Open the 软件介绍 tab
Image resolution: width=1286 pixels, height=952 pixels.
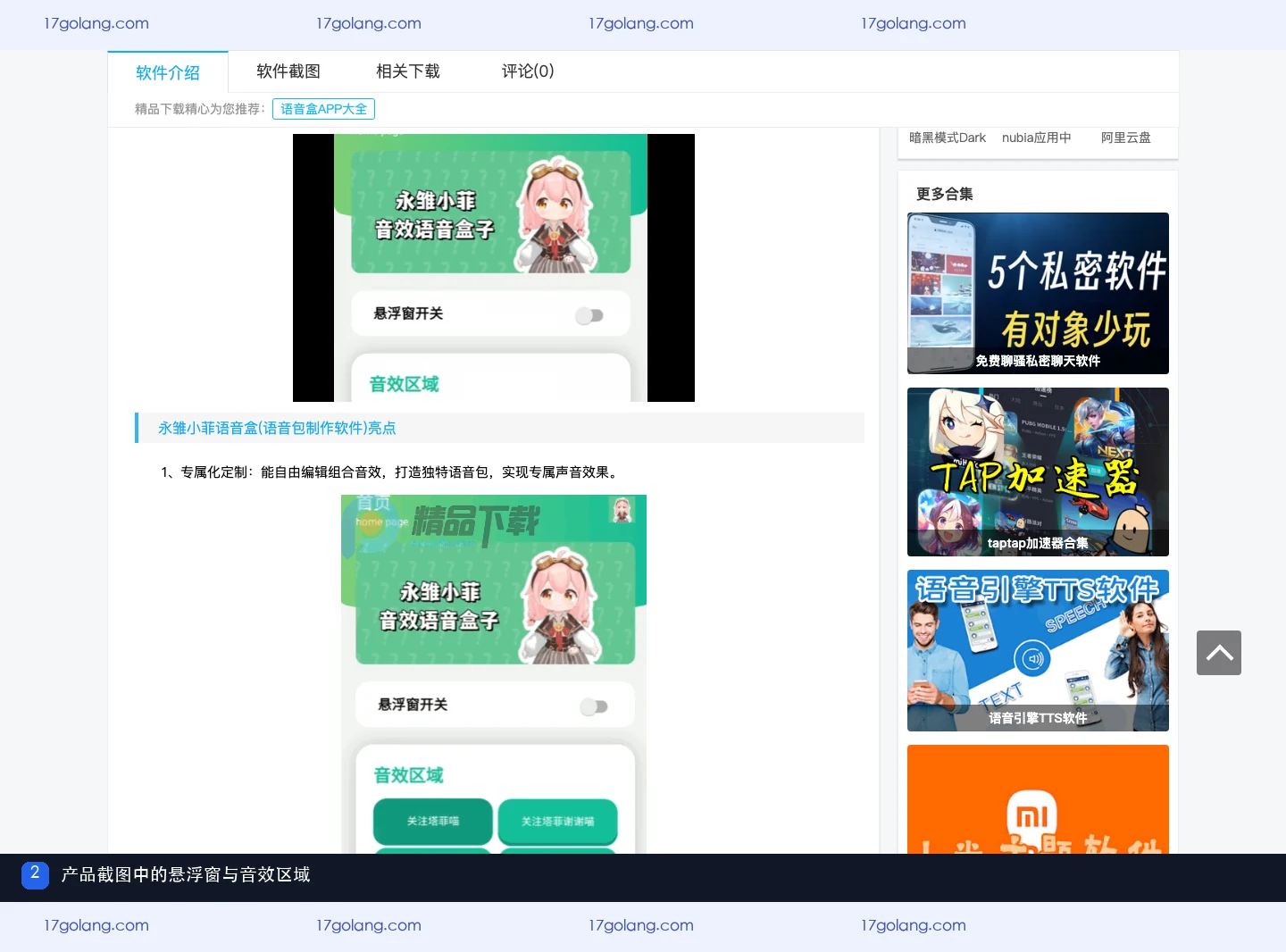(168, 72)
